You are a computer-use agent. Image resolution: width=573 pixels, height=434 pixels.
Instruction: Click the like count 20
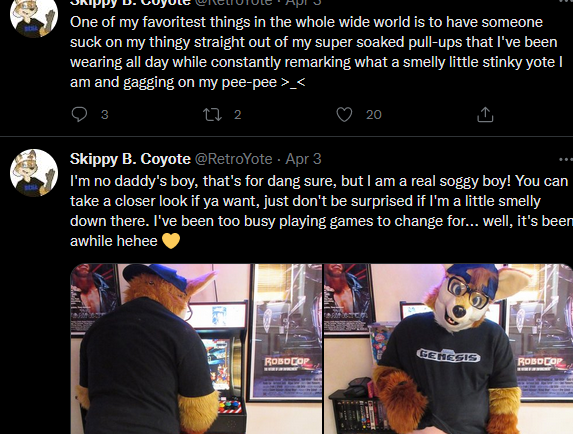(x=373, y=115)
